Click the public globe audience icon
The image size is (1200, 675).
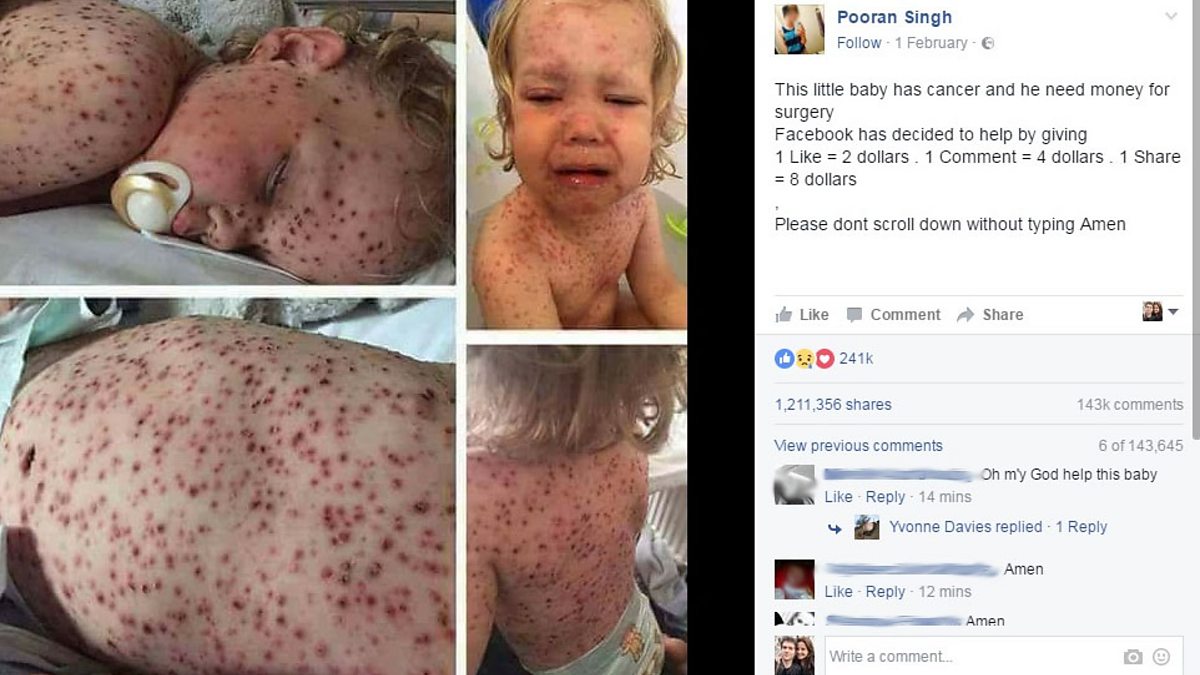[x=988, y=43]
